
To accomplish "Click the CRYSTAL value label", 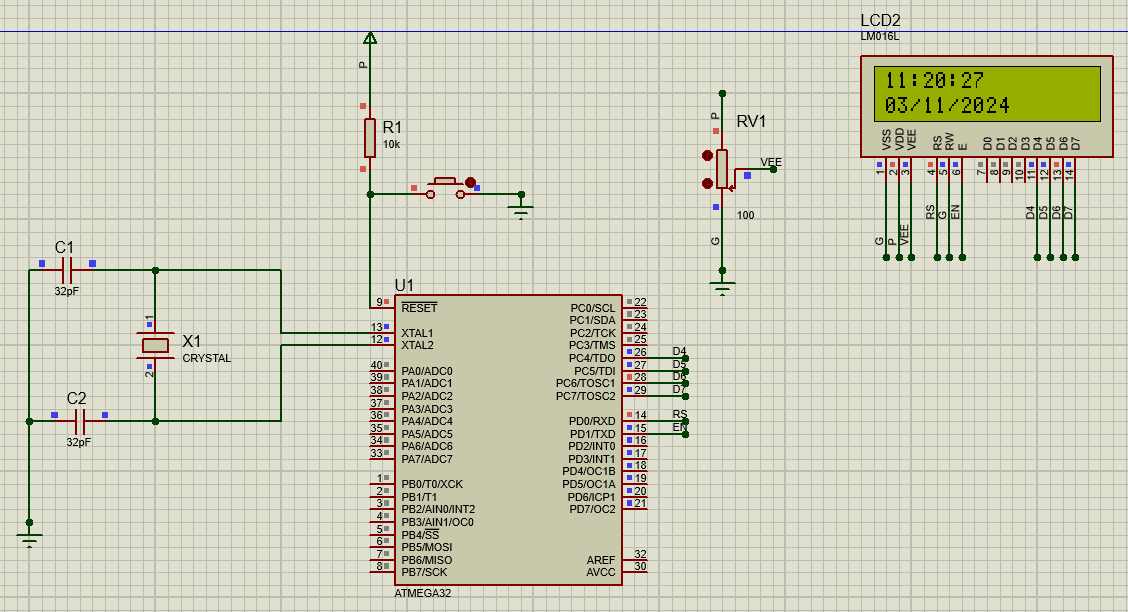I will pyautogui.click(x=206, y=358).
